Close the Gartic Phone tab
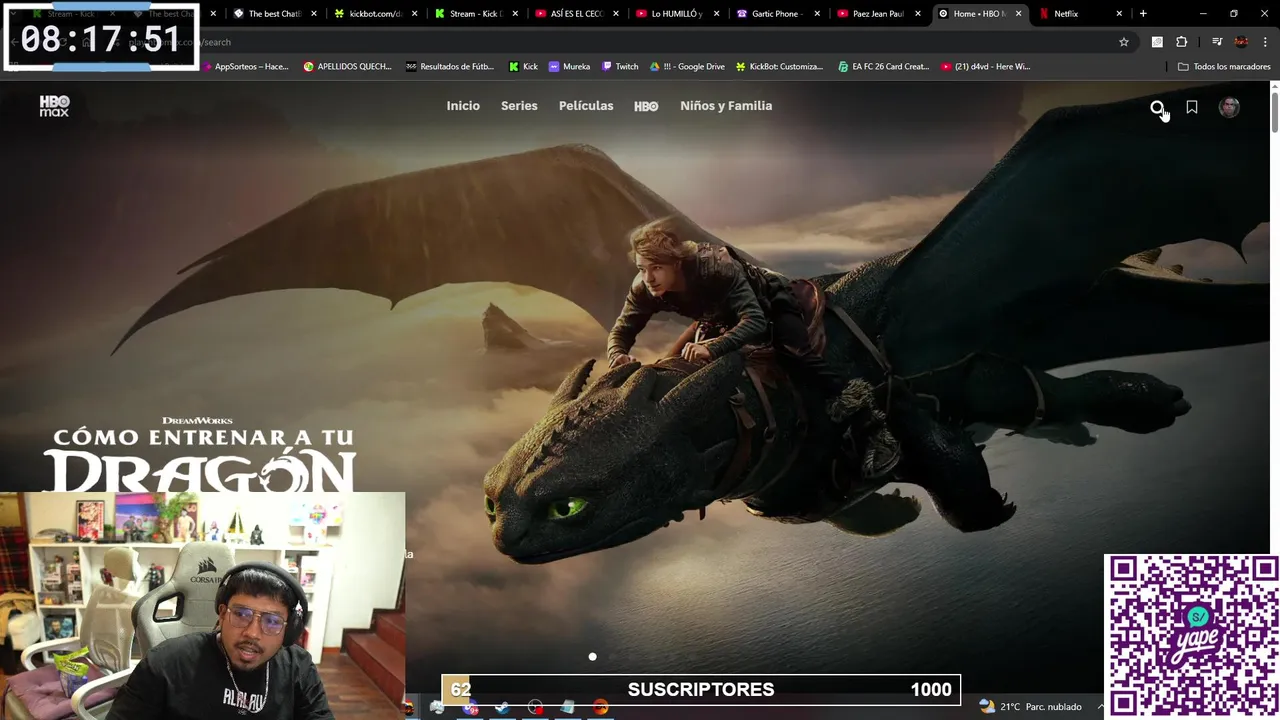This screenshot has width=1280, height=720. (817, 14)
